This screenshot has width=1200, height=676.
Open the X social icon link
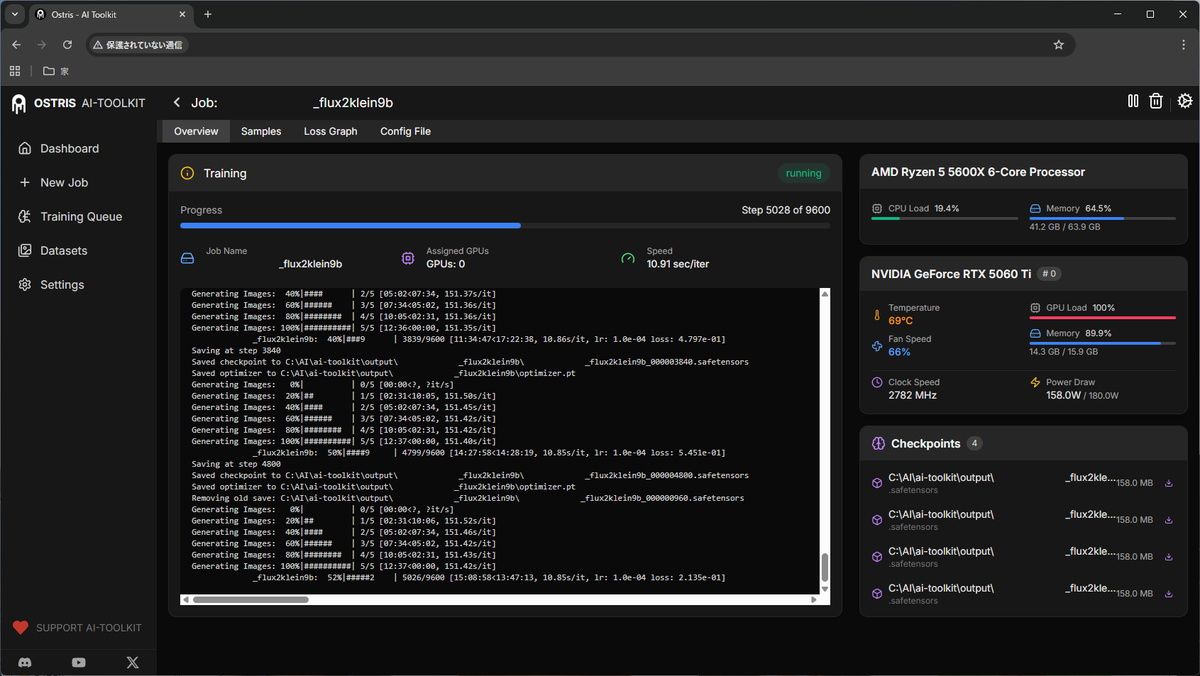coord(133,662)
